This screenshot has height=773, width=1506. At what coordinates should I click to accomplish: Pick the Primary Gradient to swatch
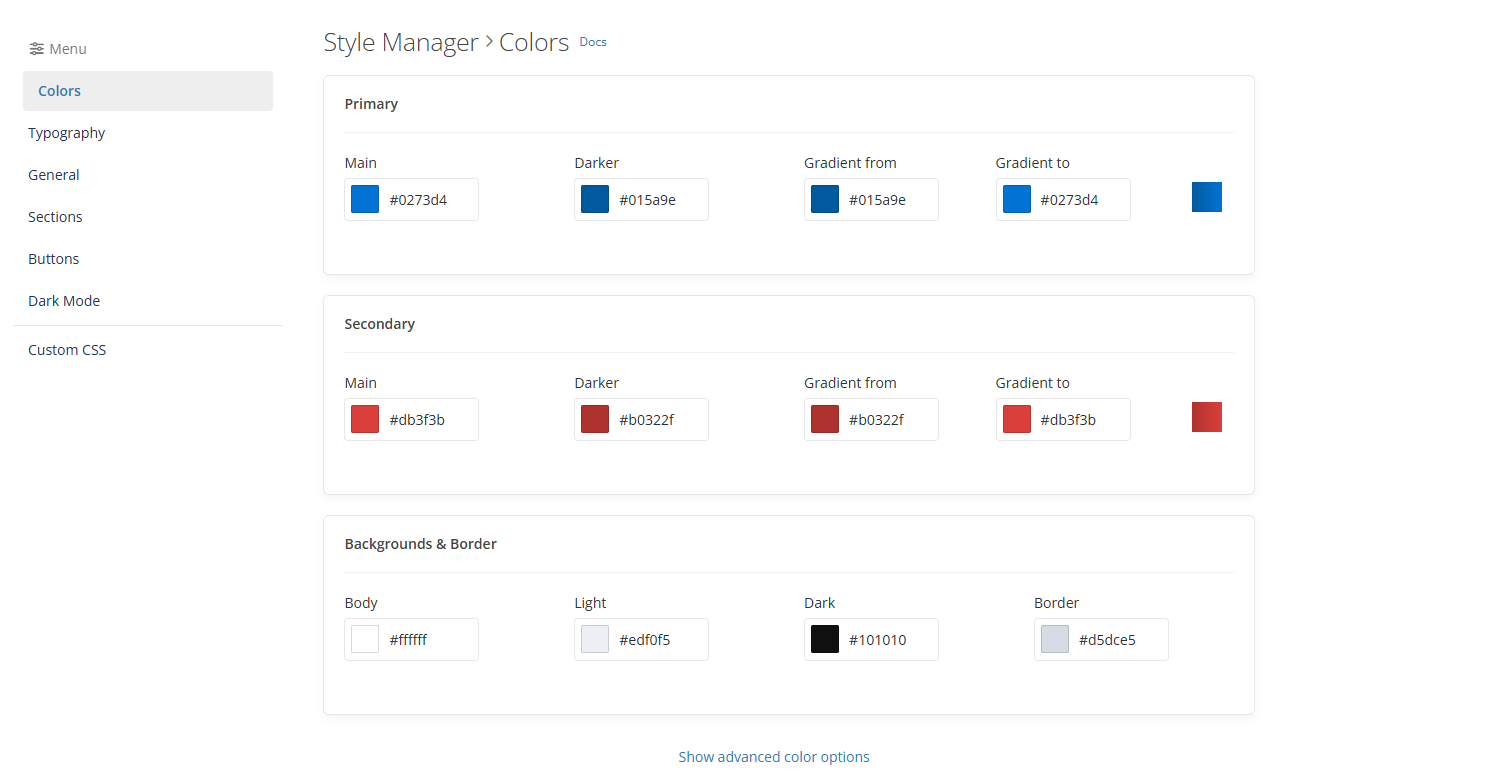click(1017, 199)
